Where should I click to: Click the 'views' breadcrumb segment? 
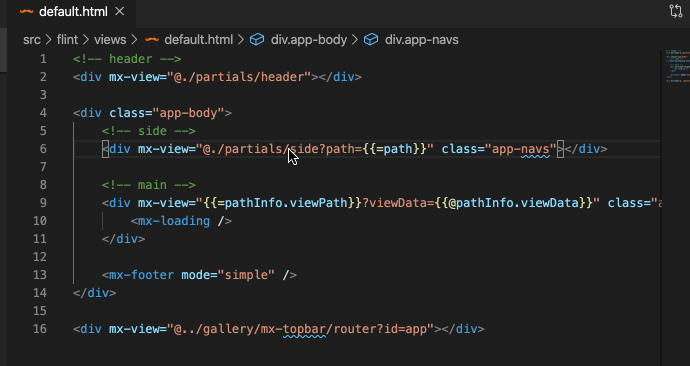click(x=110, y=40)
